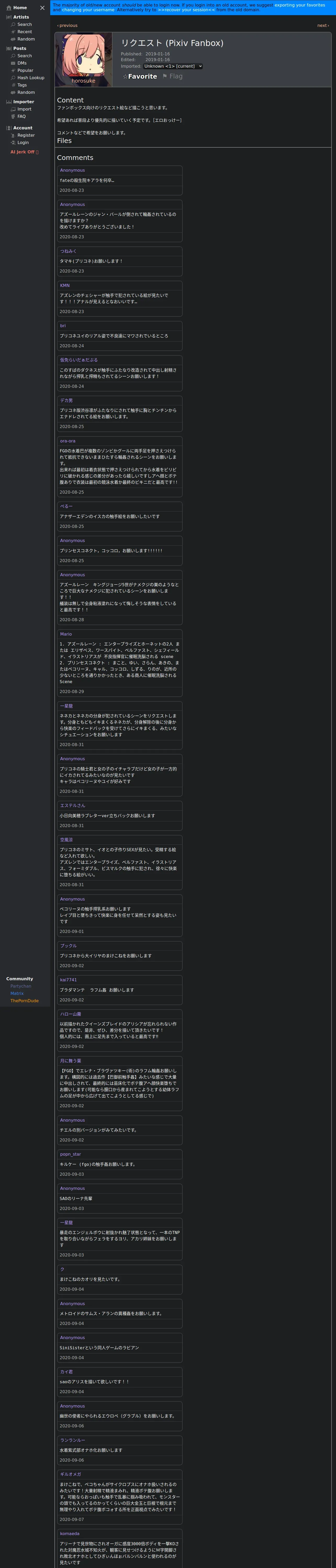
Task: Open DMs using the envelope icon
Action: pos(13,63)
